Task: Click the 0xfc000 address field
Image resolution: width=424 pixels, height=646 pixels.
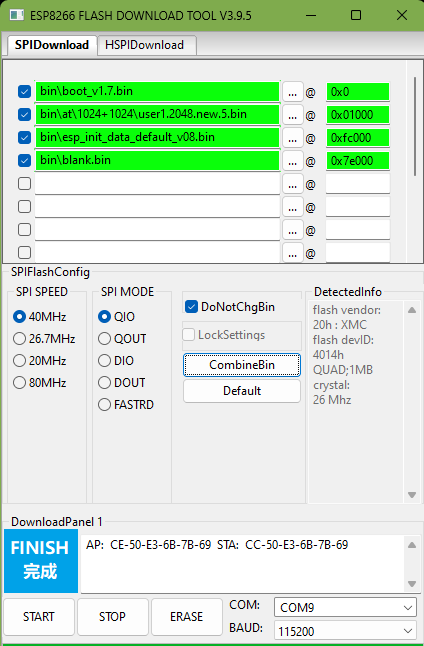Action: coord(358,138)
